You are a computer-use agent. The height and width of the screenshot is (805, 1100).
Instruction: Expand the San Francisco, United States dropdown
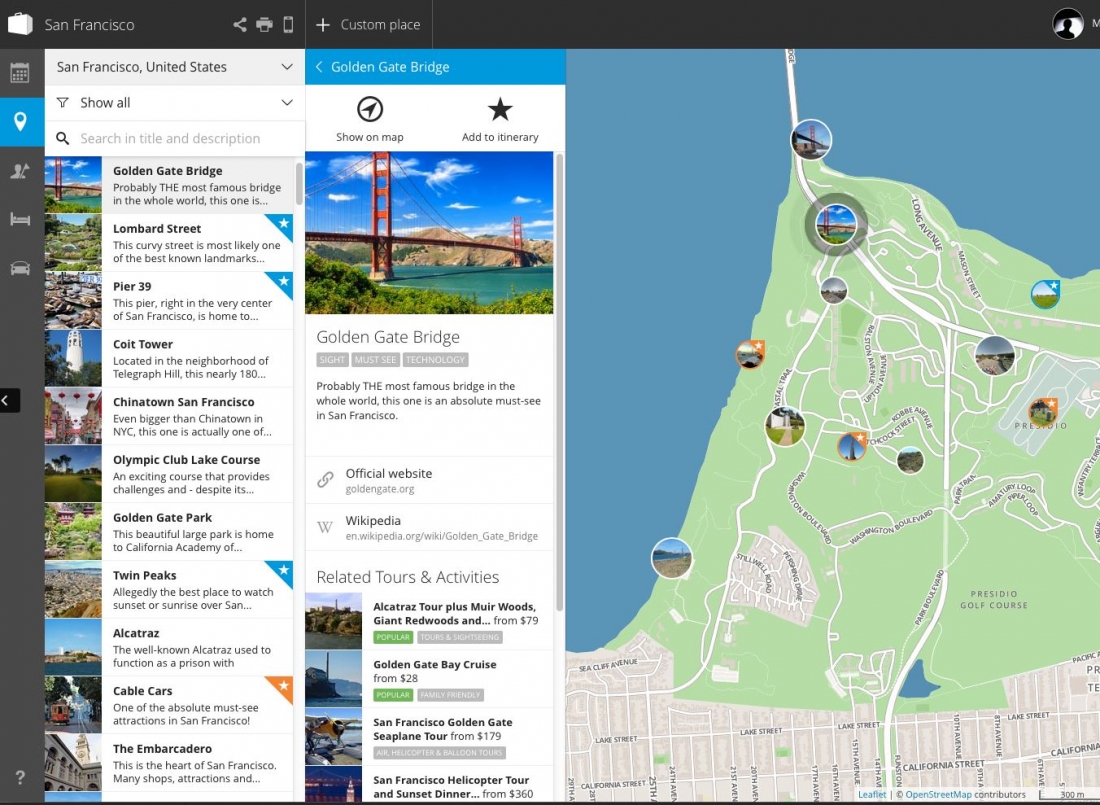click(x=286, y=67)
